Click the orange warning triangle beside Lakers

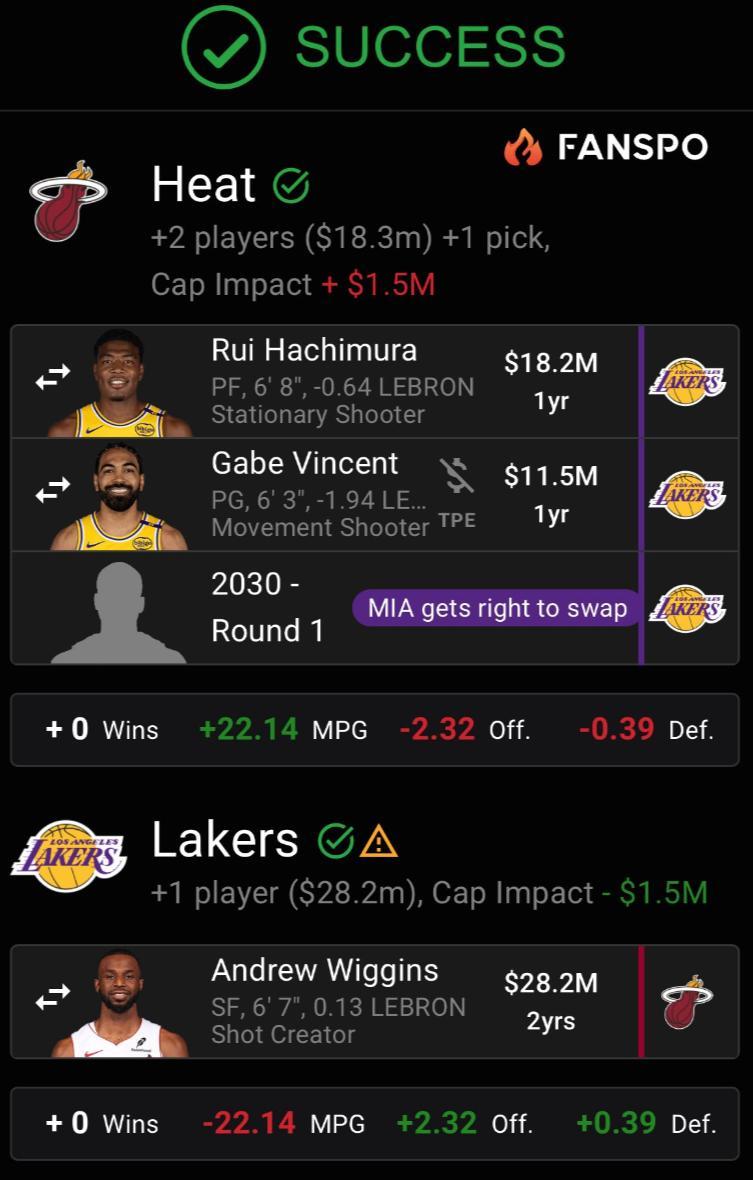point(379,842)
